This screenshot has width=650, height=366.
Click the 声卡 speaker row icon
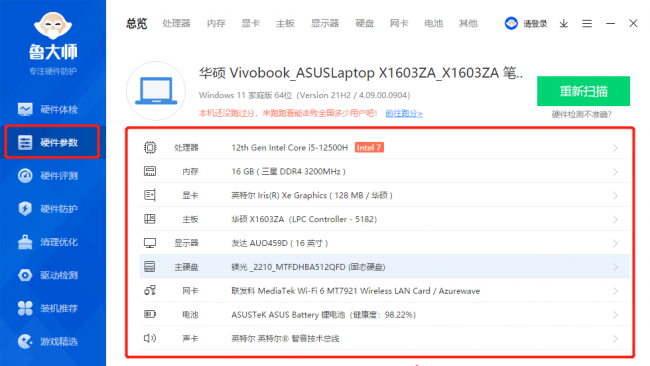point(150,338)
